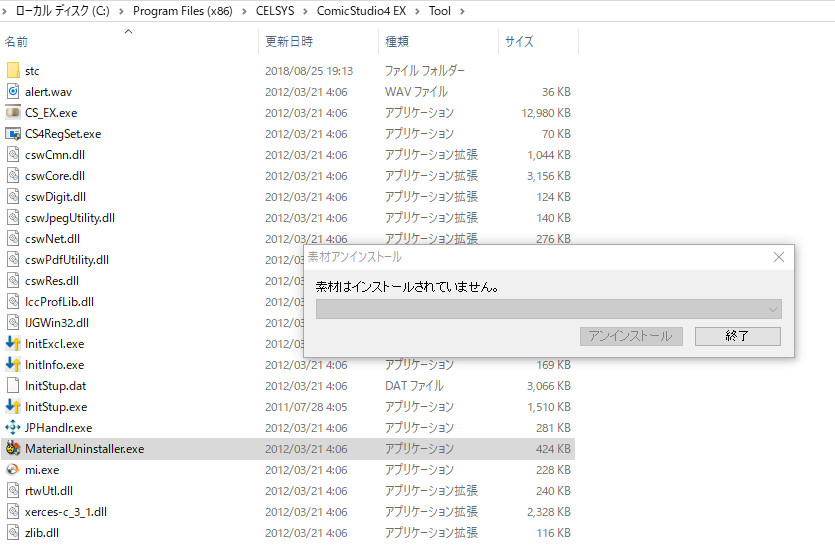Expand the chevron after Tool breadcrumb
This screenshot has width=835, height=550.
pyautogui.click(x=462, y=11)
